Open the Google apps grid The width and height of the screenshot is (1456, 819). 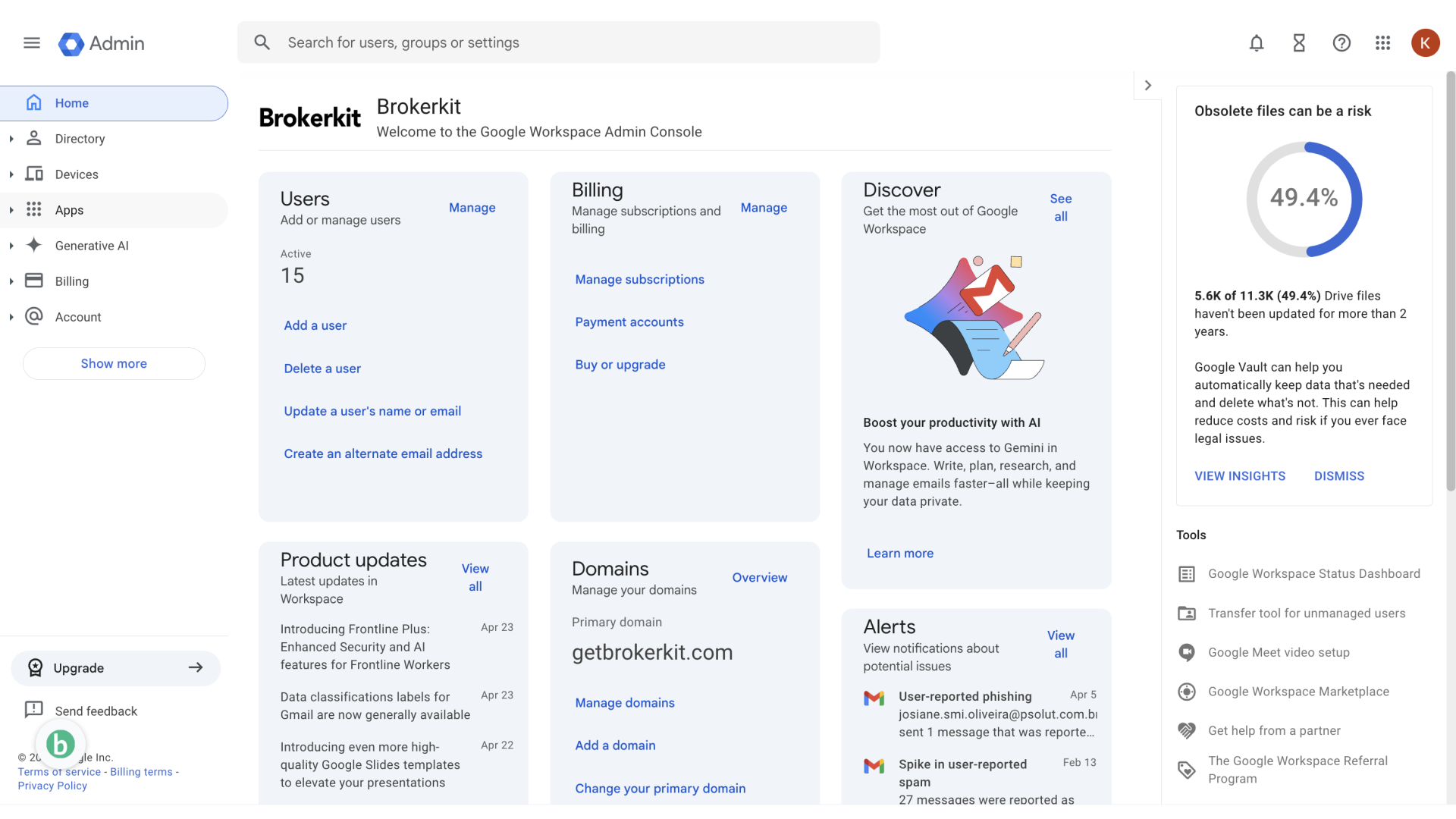1383,43
